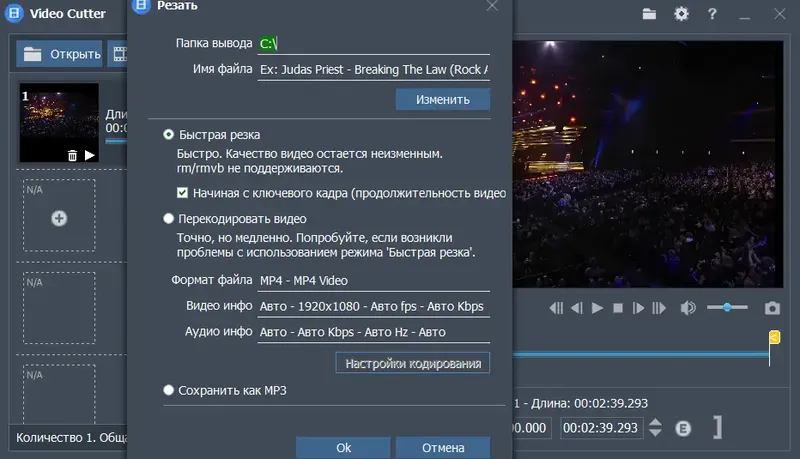Viewport: 800px width, 459px height.
Task: Open Аудио инфо dropdown
Action: (x=373, y=332)
